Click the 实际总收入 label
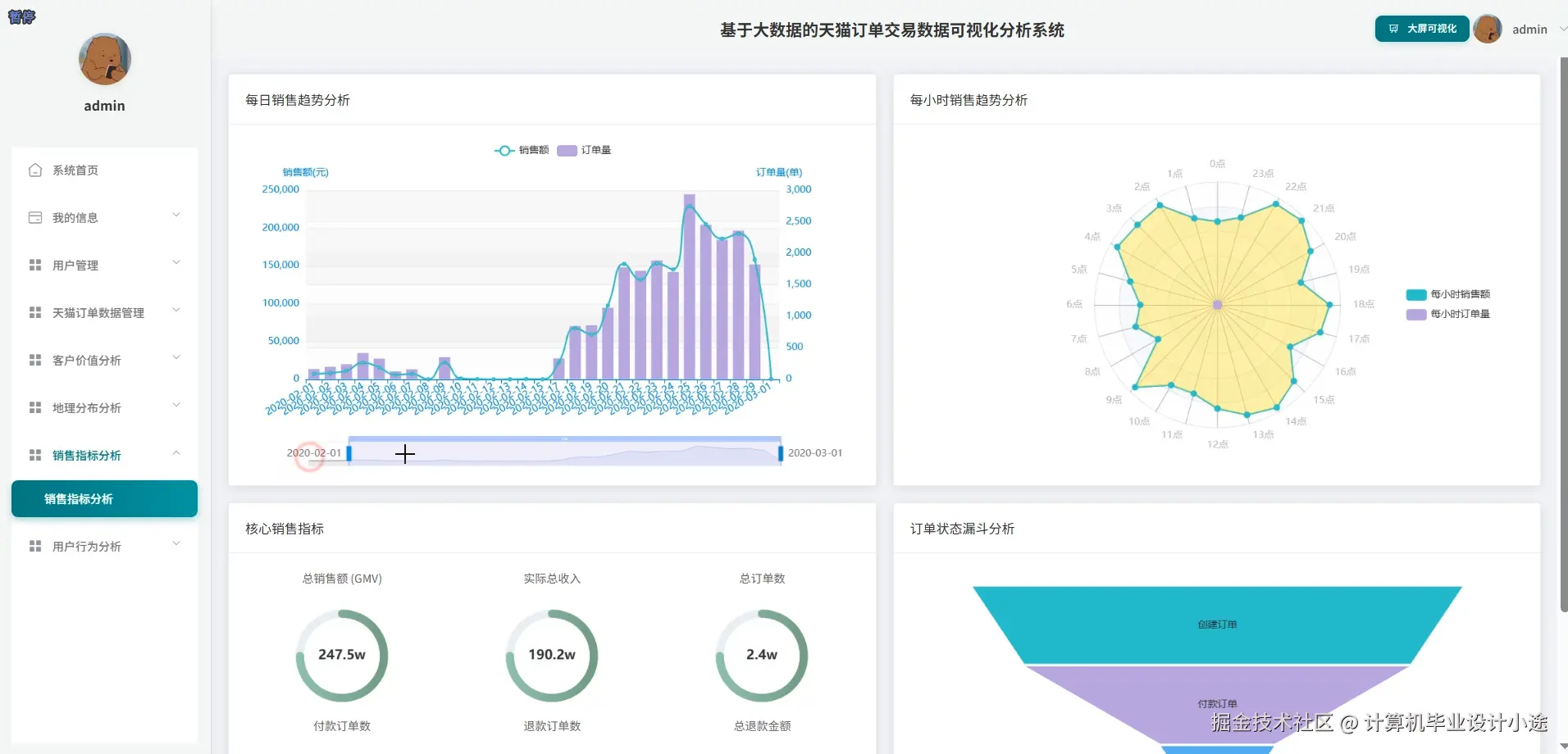The width and height of the screenshot is (1568, 754). pos(552,579)
